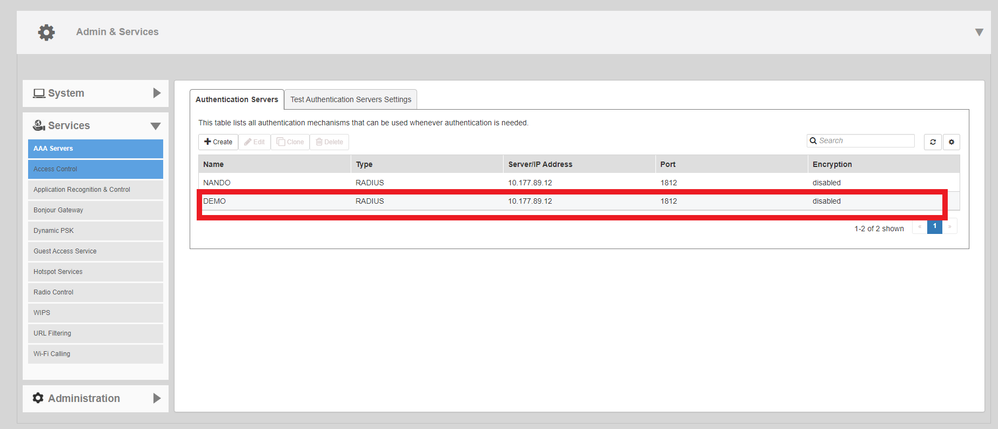Switch to Test Authentication Servers Settings tab

(350, 99)
